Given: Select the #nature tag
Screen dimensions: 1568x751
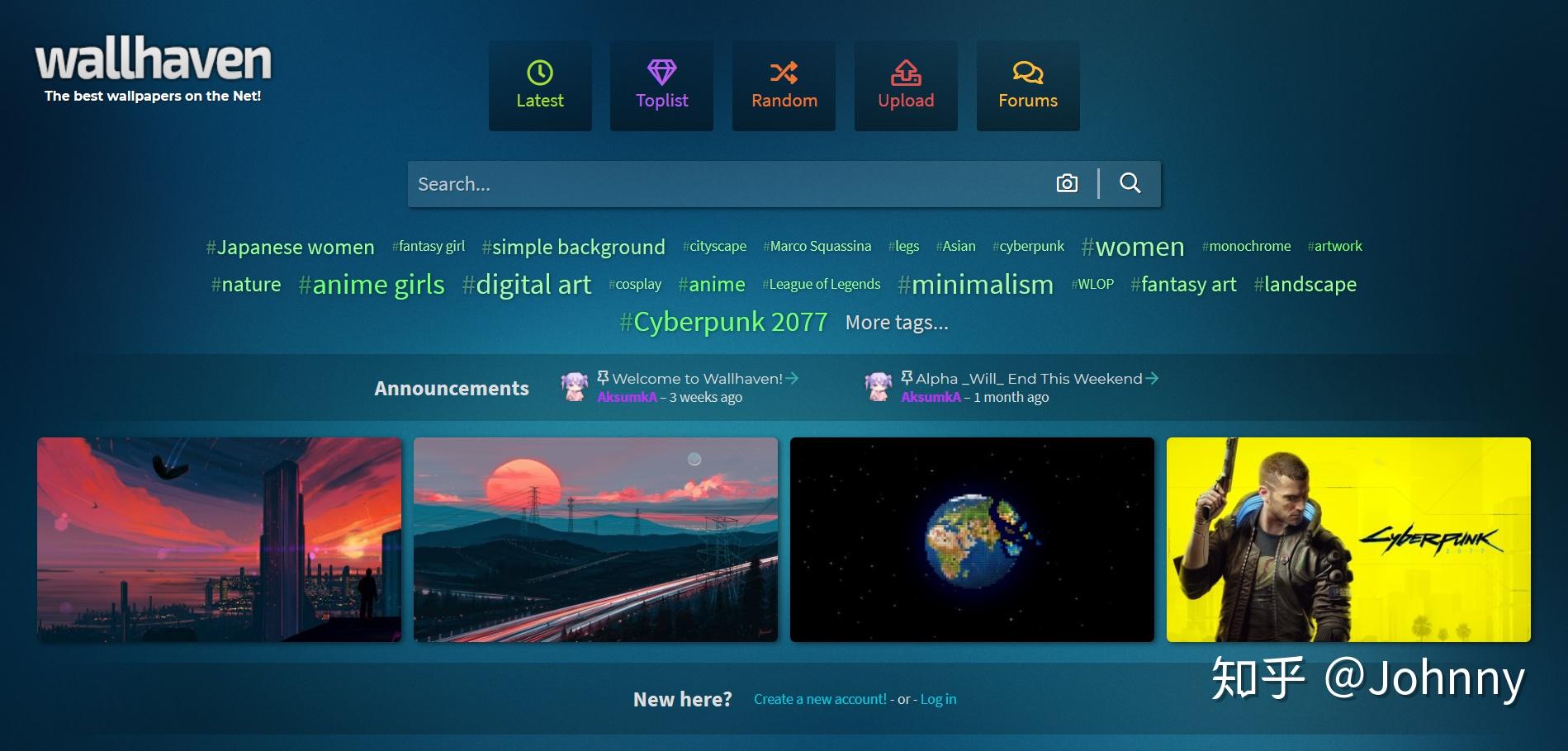Looking at the screenshot, I should 246,285.
